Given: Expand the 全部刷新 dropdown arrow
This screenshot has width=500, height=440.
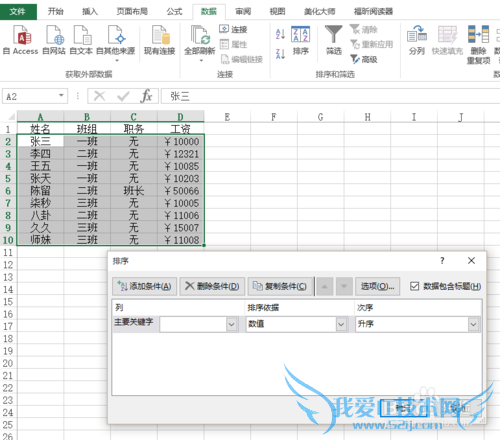Looking at the screenshot, I should [201, 60].
